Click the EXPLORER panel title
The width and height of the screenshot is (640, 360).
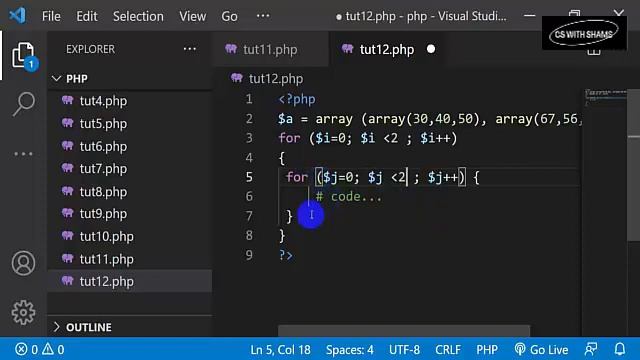90,49
